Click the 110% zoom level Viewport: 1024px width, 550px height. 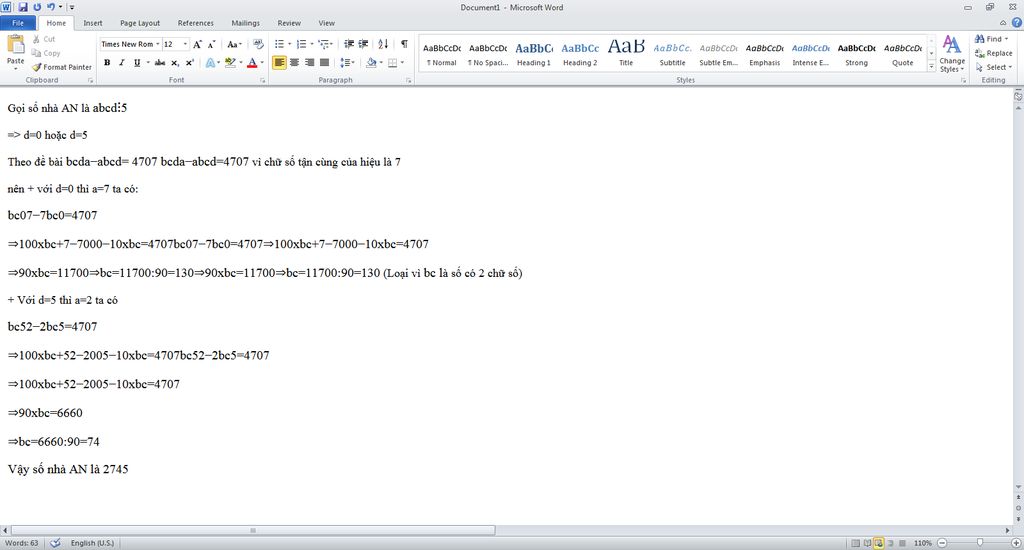click(x=923, y=543)
